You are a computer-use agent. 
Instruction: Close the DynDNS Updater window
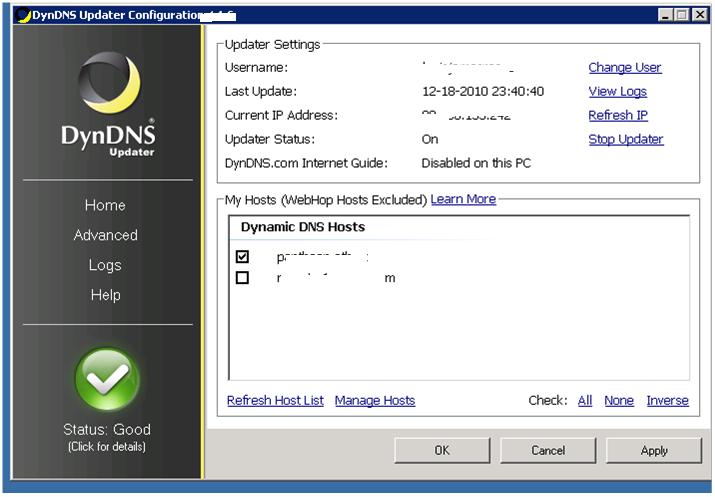[699, 15]
